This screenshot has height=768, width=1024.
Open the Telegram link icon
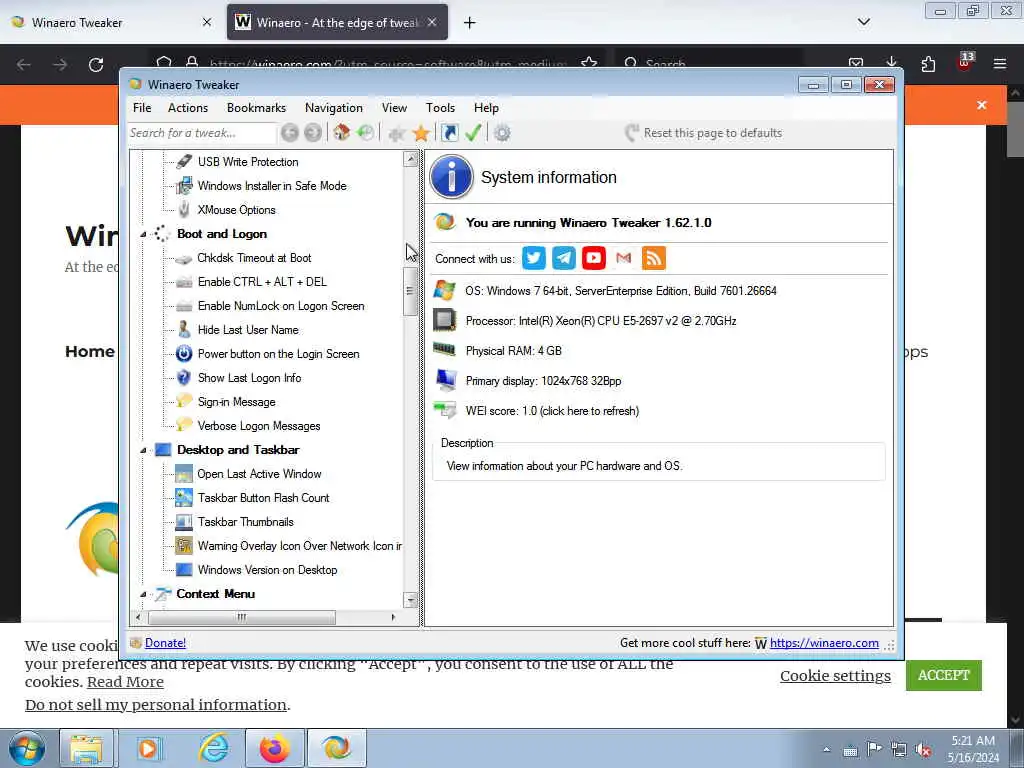pos(564,258)
